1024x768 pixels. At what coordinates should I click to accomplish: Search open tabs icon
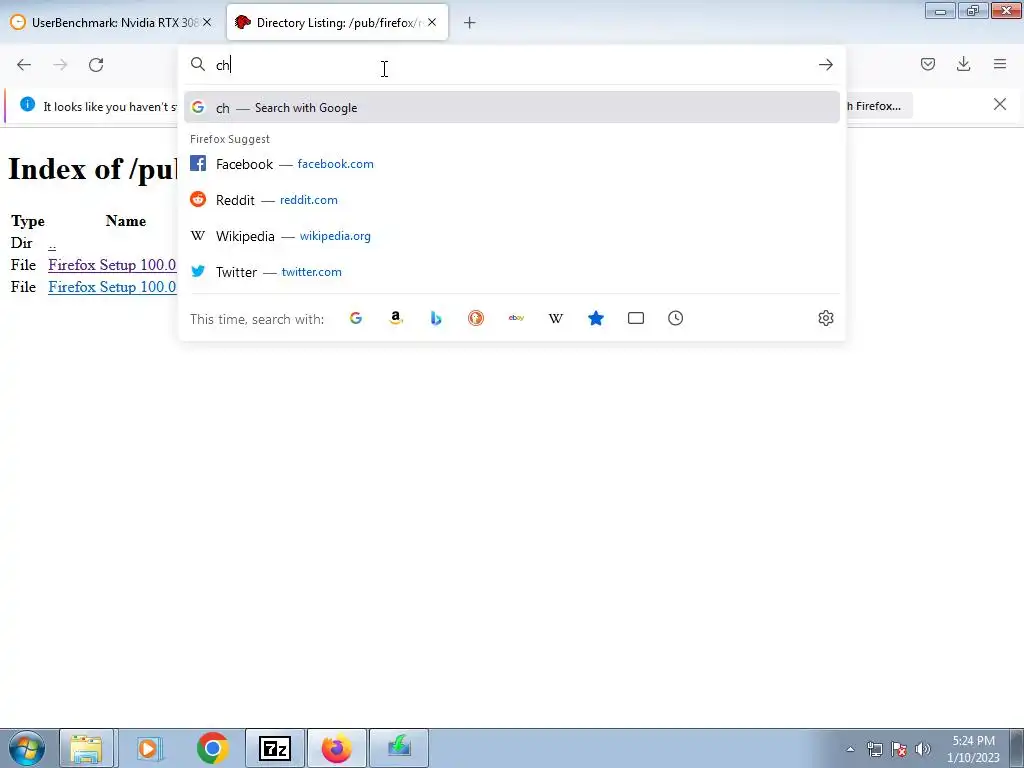[x=635, y=318]
